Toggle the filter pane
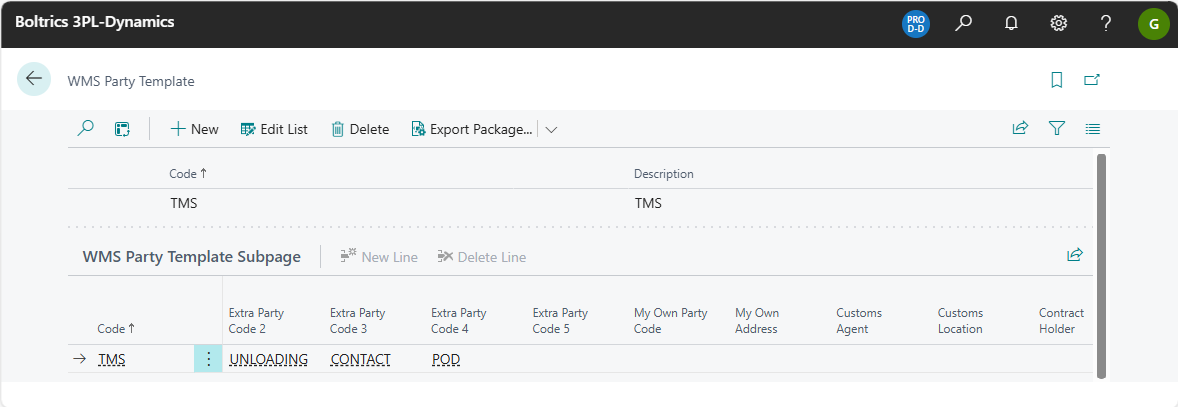The width and height of the screenshot is (1178, 407). 1056,128
